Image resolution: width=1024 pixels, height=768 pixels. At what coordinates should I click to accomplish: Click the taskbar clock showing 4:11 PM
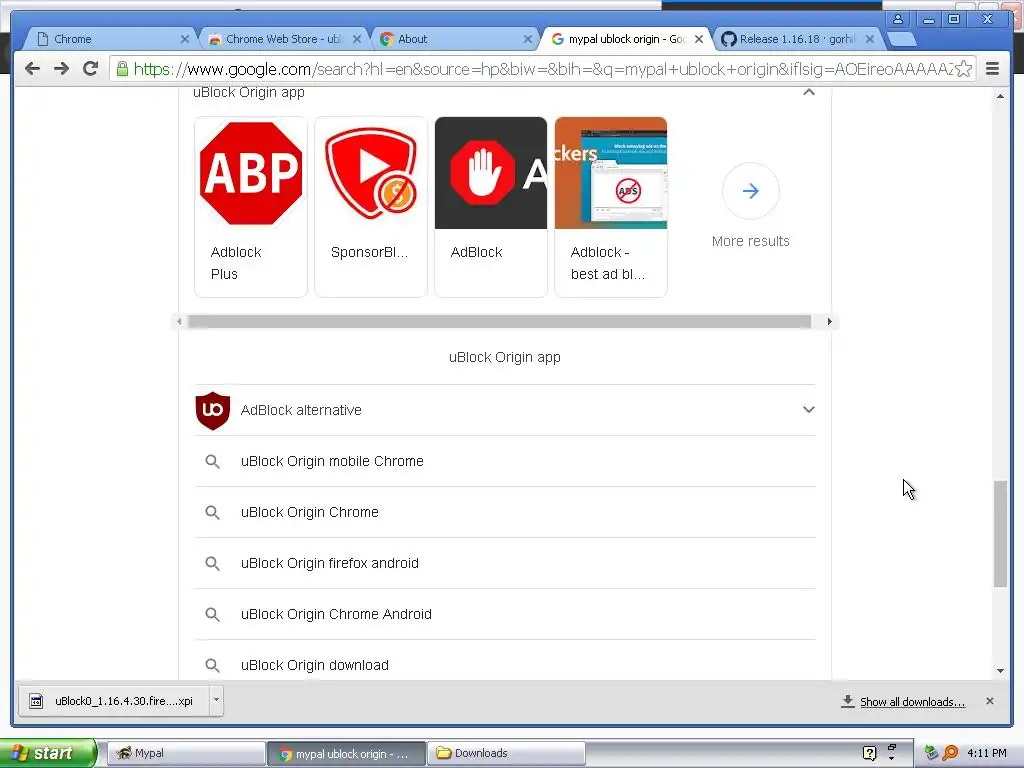pyautogui.click(x=987, y=753)
